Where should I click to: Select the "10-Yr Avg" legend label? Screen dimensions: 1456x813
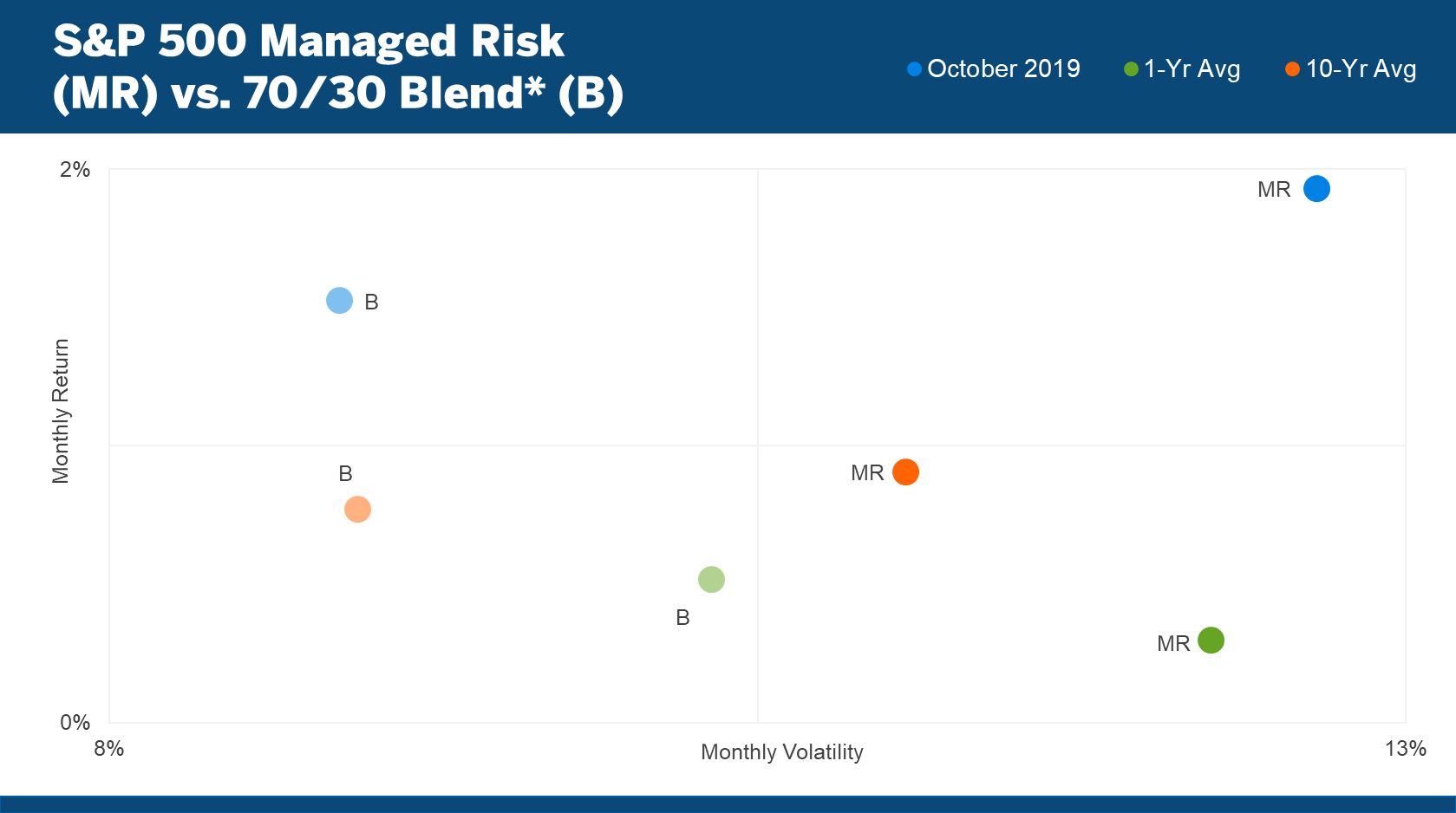(x=1361, y=69)
